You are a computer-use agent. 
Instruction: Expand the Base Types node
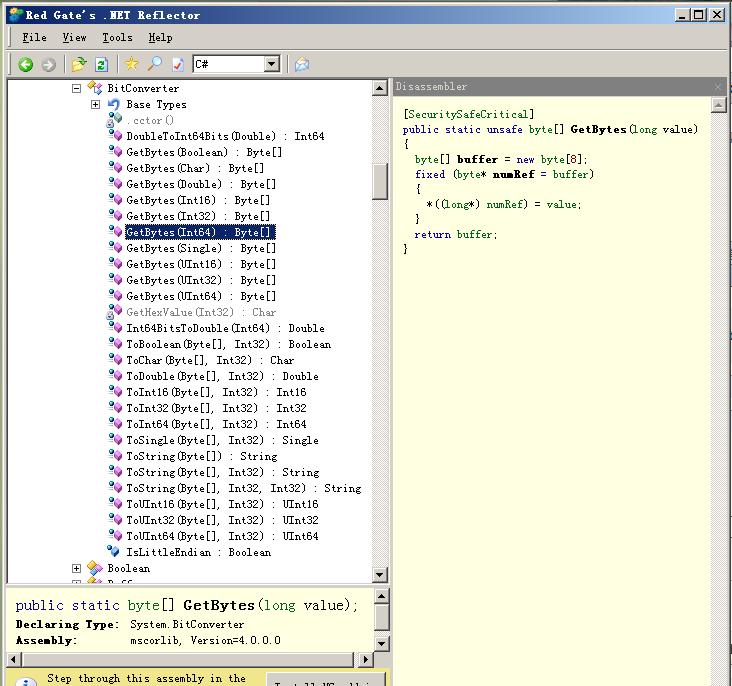[x=95, y=104]
